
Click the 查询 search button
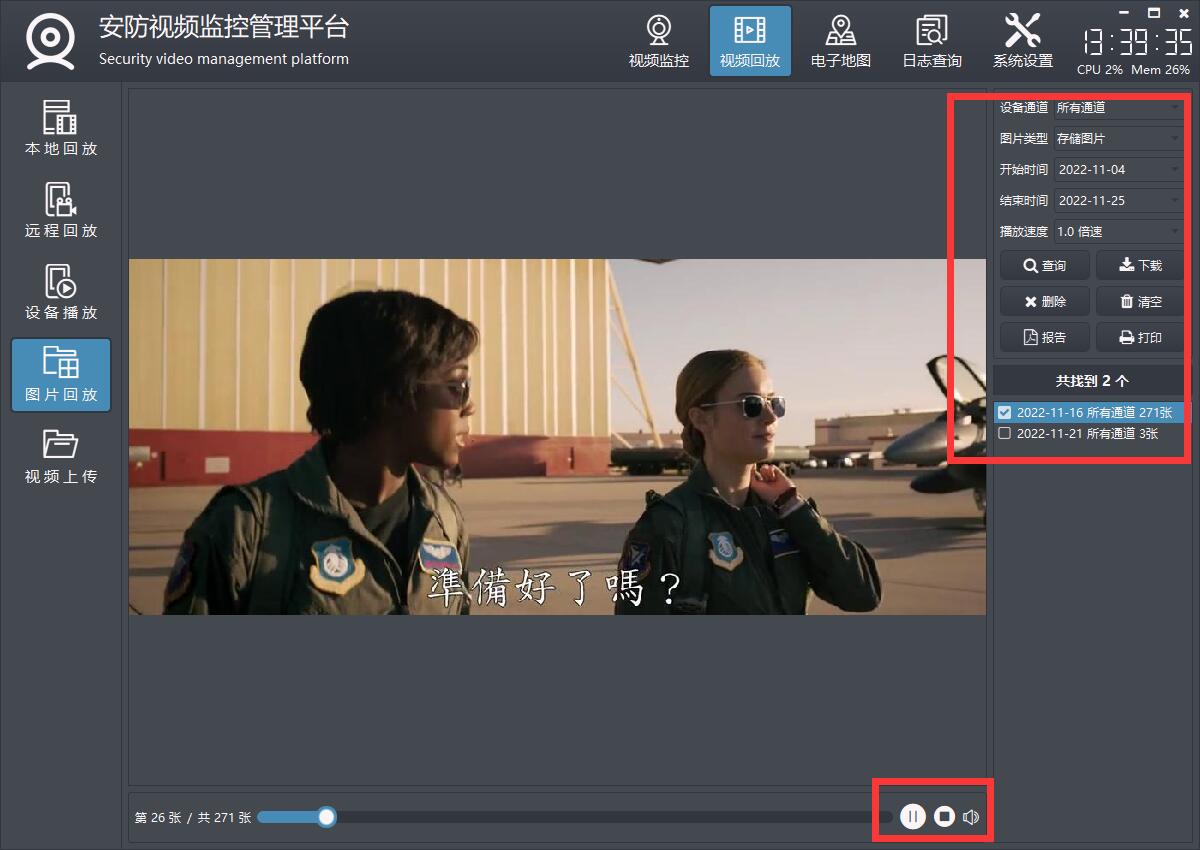click(x=1044, y=266)
